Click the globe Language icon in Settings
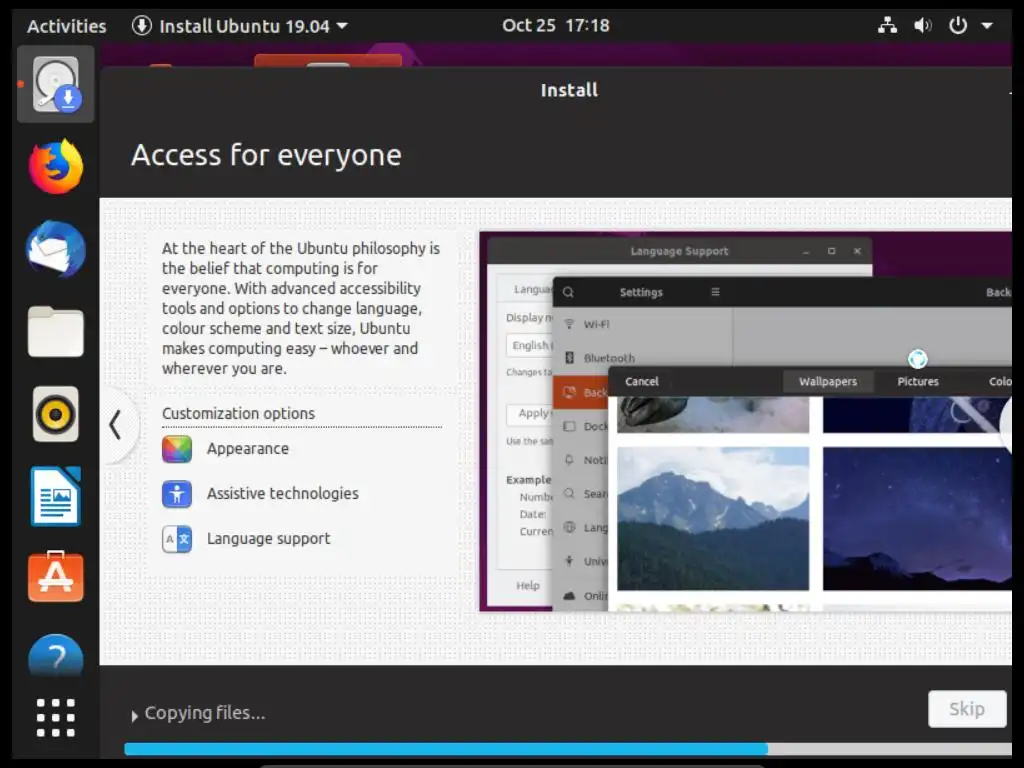This screenshot has height=768, width=1024. tap(569, 528)
